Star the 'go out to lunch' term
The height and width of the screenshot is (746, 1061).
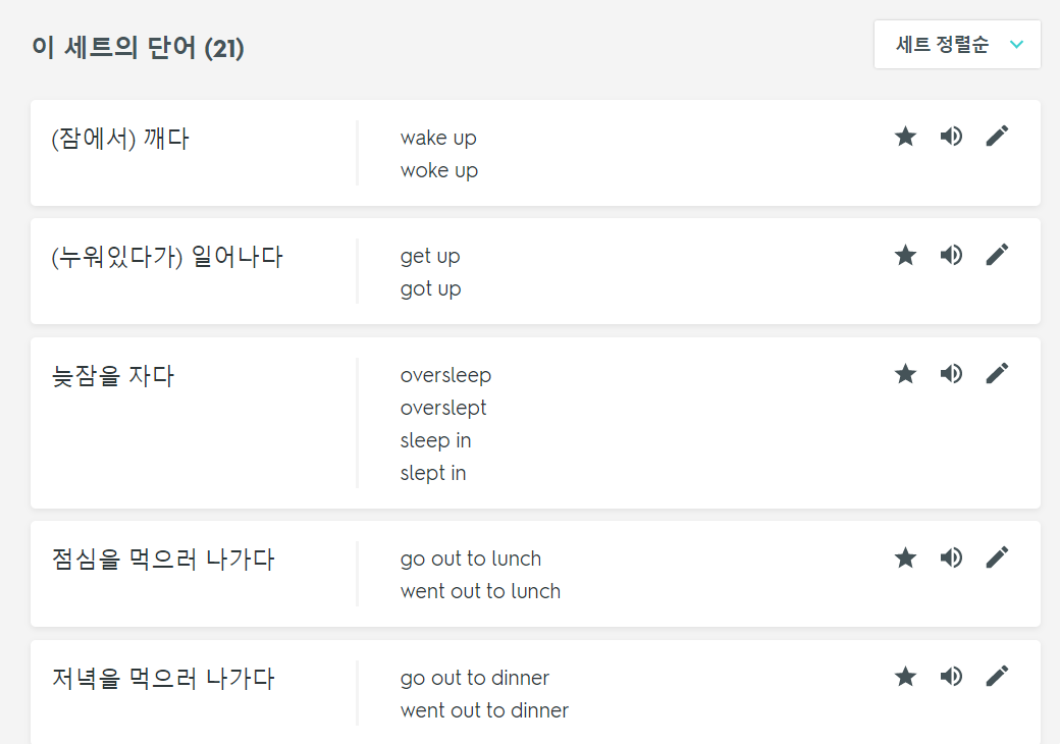905,558
